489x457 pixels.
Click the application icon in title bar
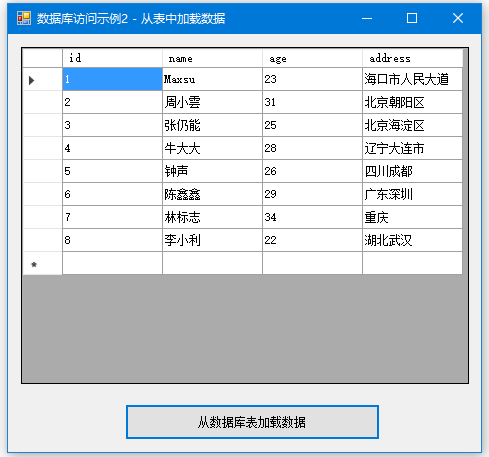click(24, 18)
